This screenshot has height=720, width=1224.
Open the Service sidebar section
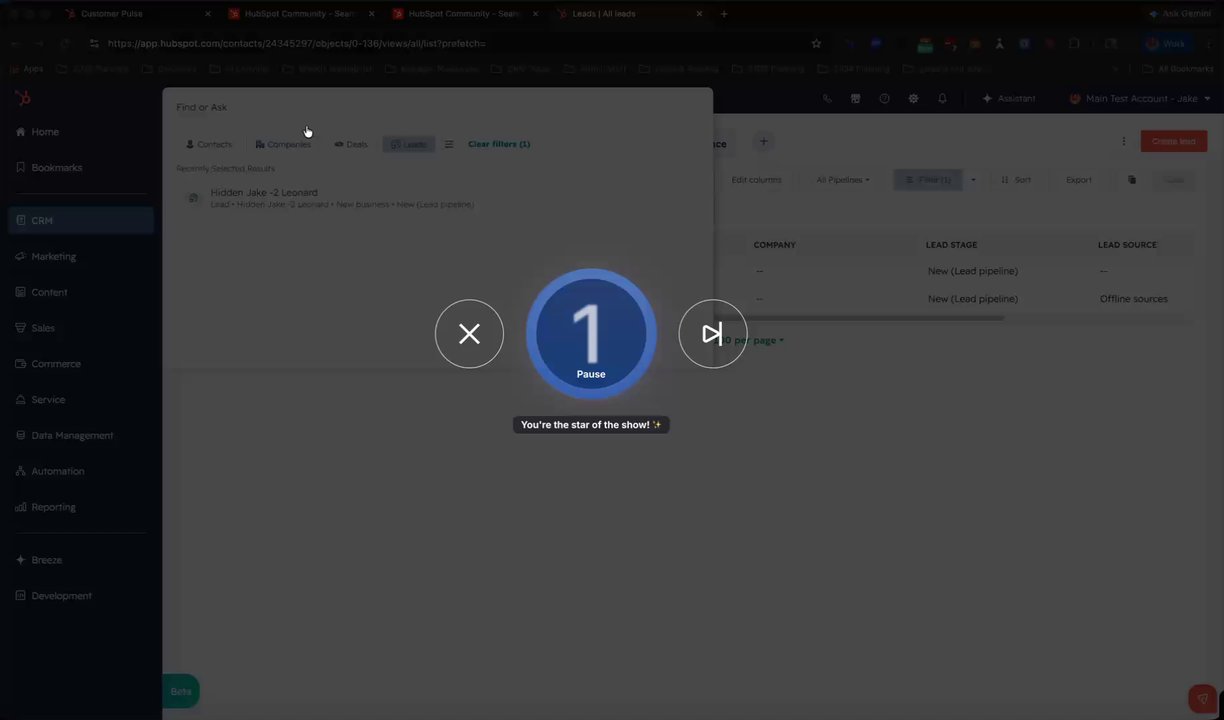click(48, 400)
